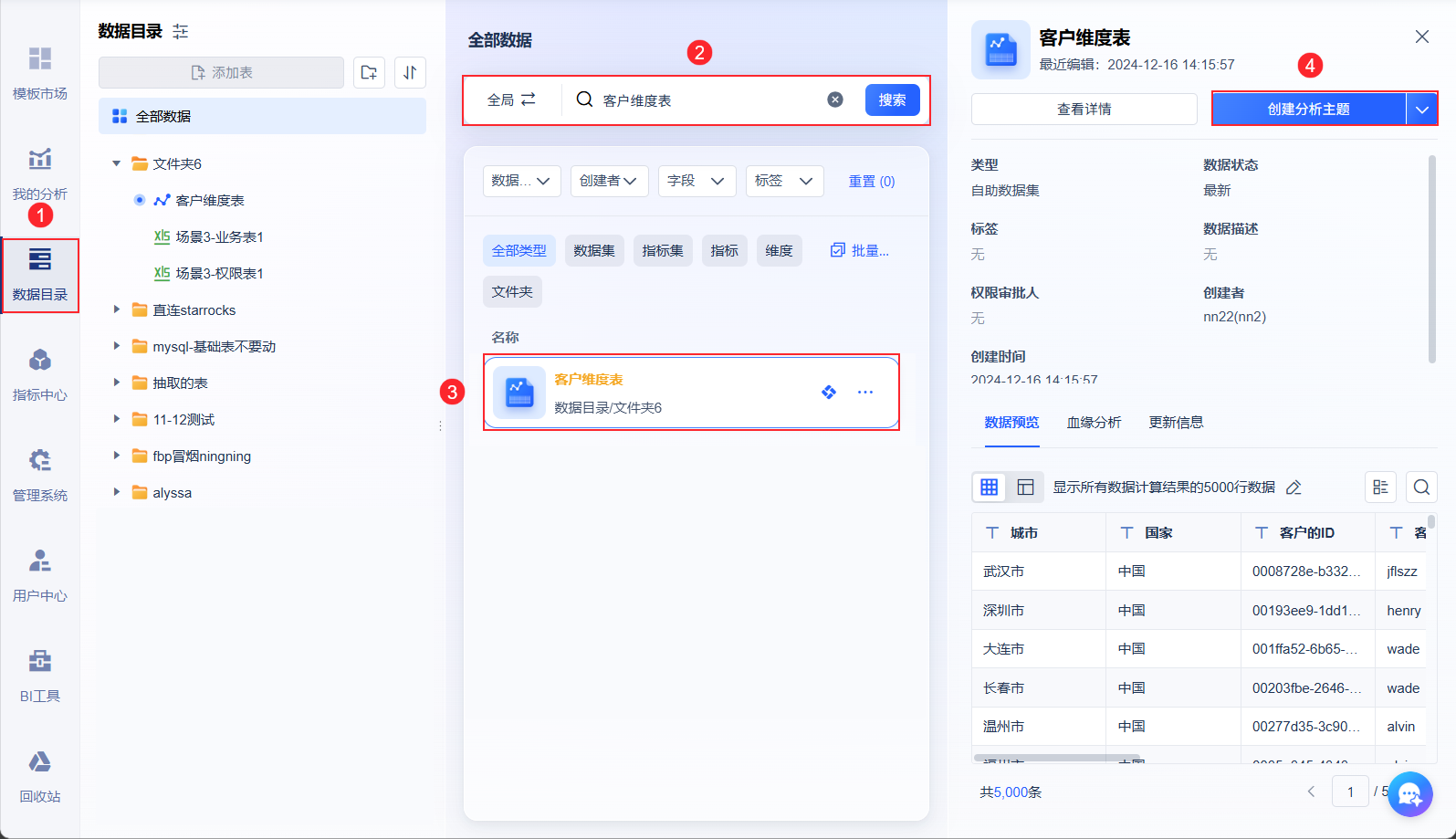Filter results by 指标集

[x=663, y=250]
